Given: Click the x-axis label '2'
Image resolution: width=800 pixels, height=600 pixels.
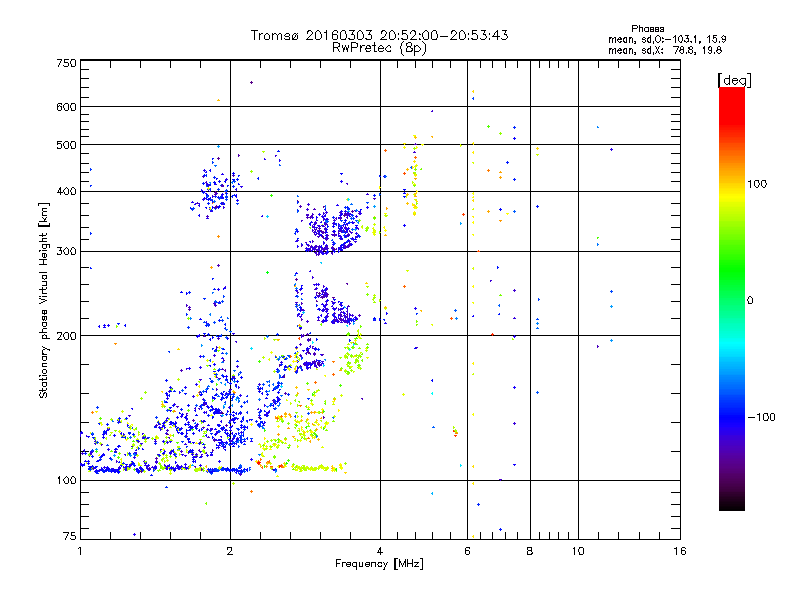Looking at the screenshot, I should (x=230, y=551).
